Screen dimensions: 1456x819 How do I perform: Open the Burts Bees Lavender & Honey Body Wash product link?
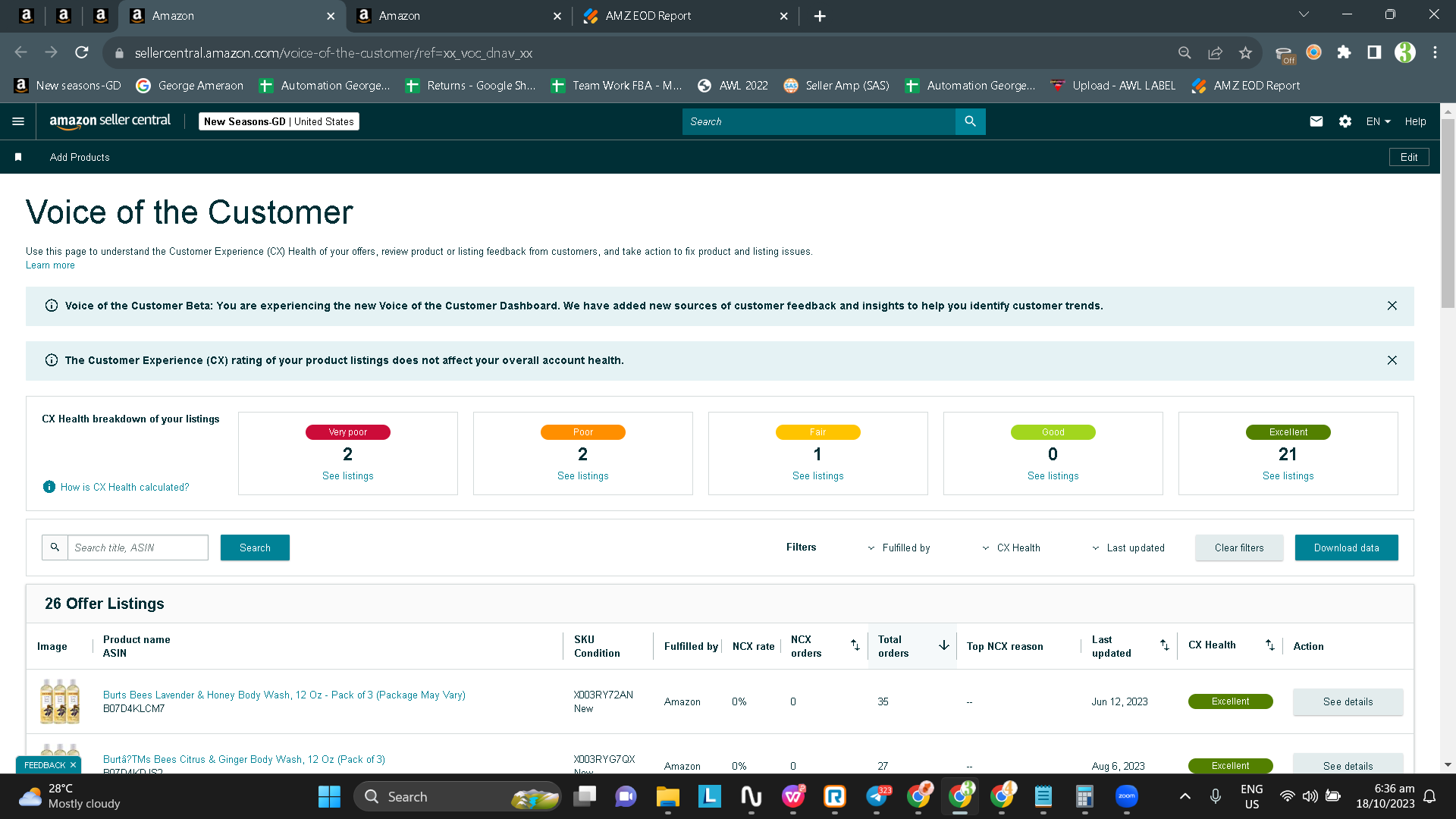284,695
